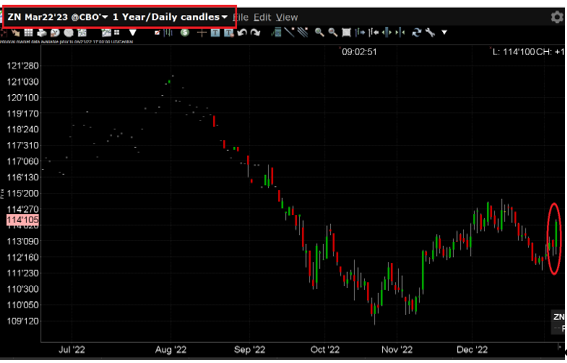Click the Jul '22 date axis label
This screenshot has height=363, width=567.
[72, 350]
